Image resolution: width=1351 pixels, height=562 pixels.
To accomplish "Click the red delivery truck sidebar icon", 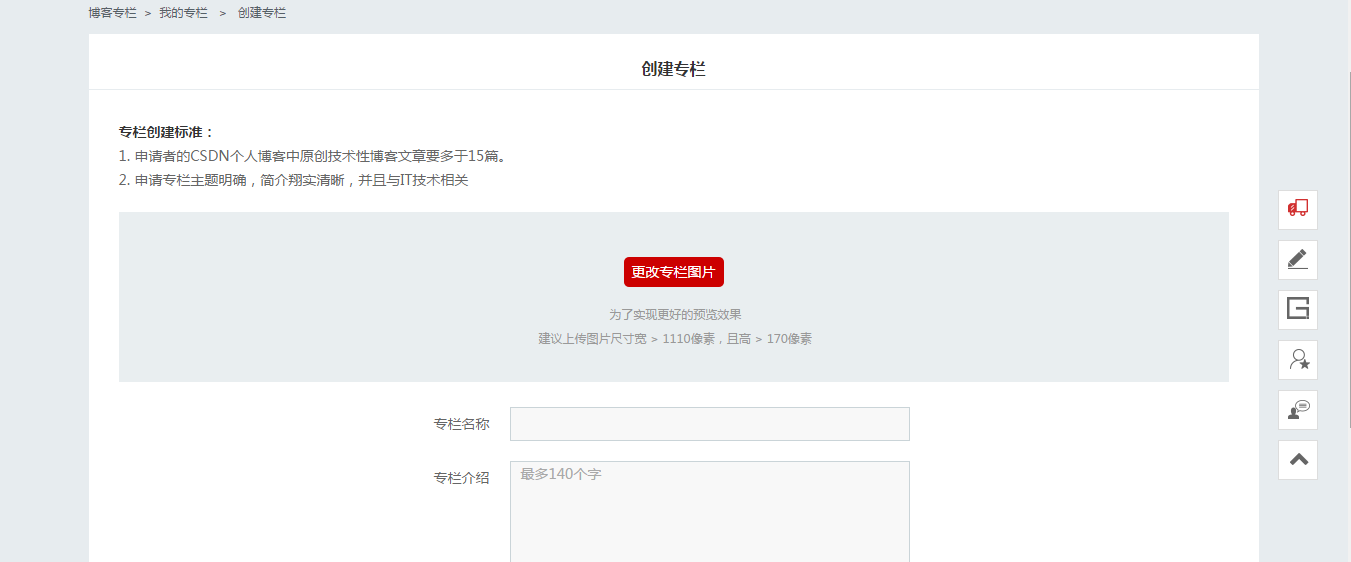I will point(1298,210).
